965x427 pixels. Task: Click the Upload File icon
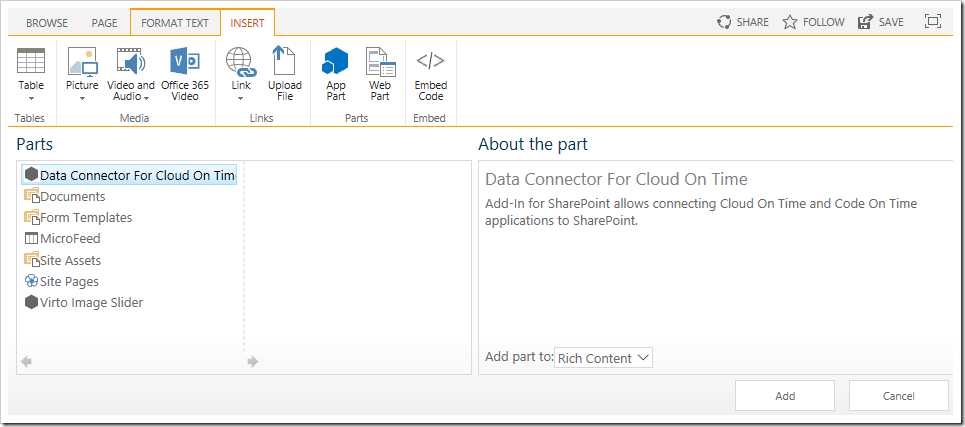[284, 61]
